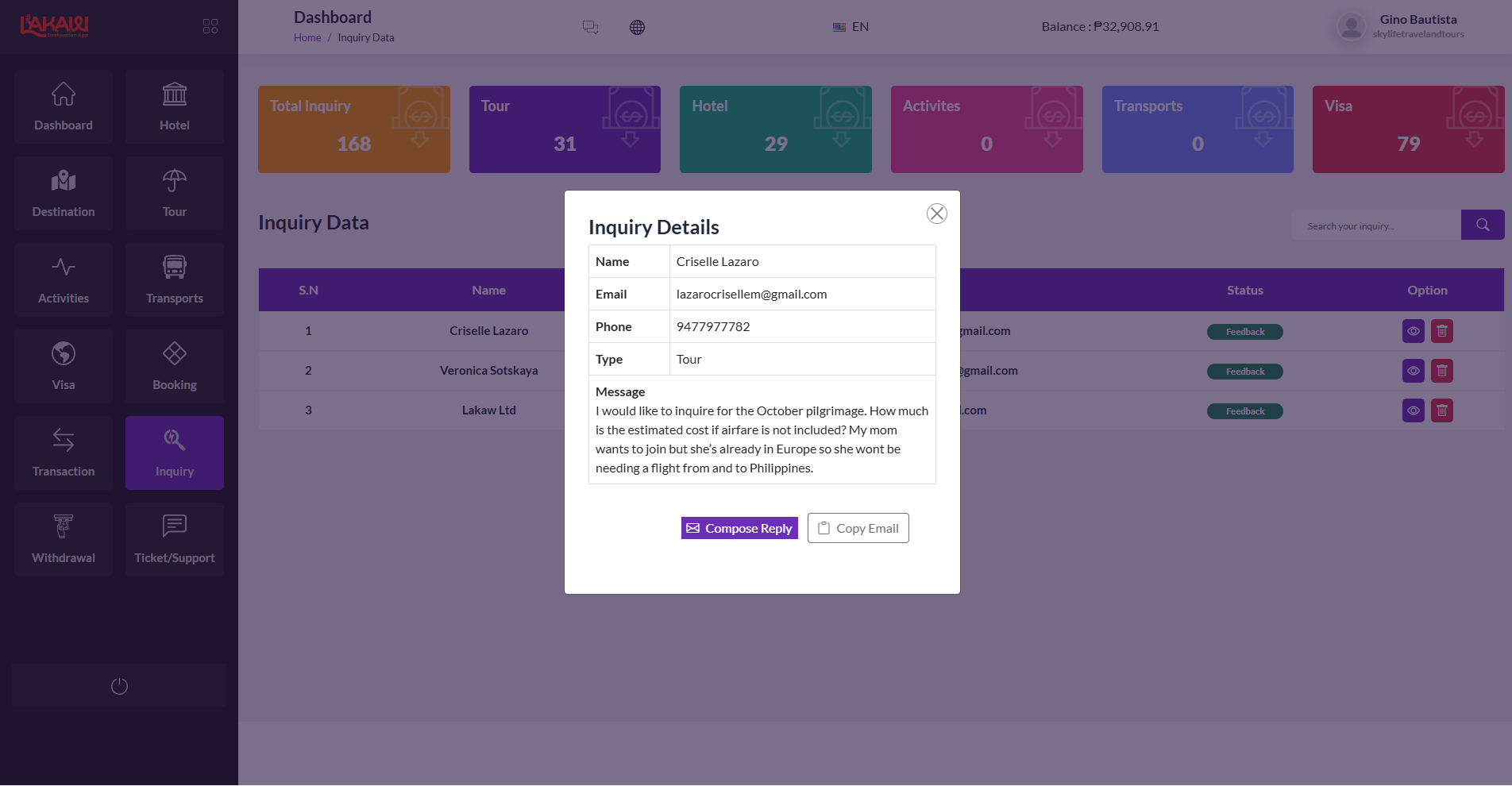Click Feedback status for Veronica Sotskaya
This screenshot has height=786, width=1512.
[x=1245, y=372]
